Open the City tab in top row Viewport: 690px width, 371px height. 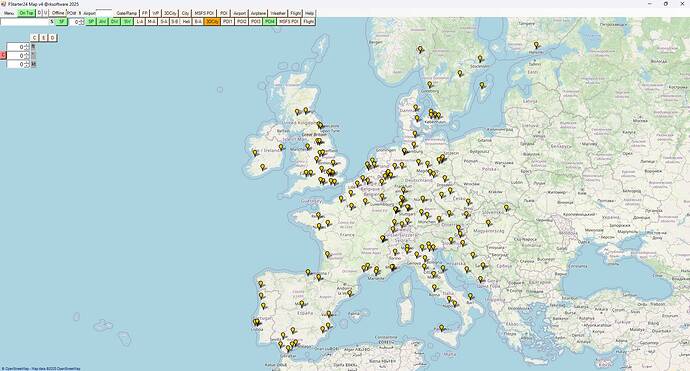point(185,13)
